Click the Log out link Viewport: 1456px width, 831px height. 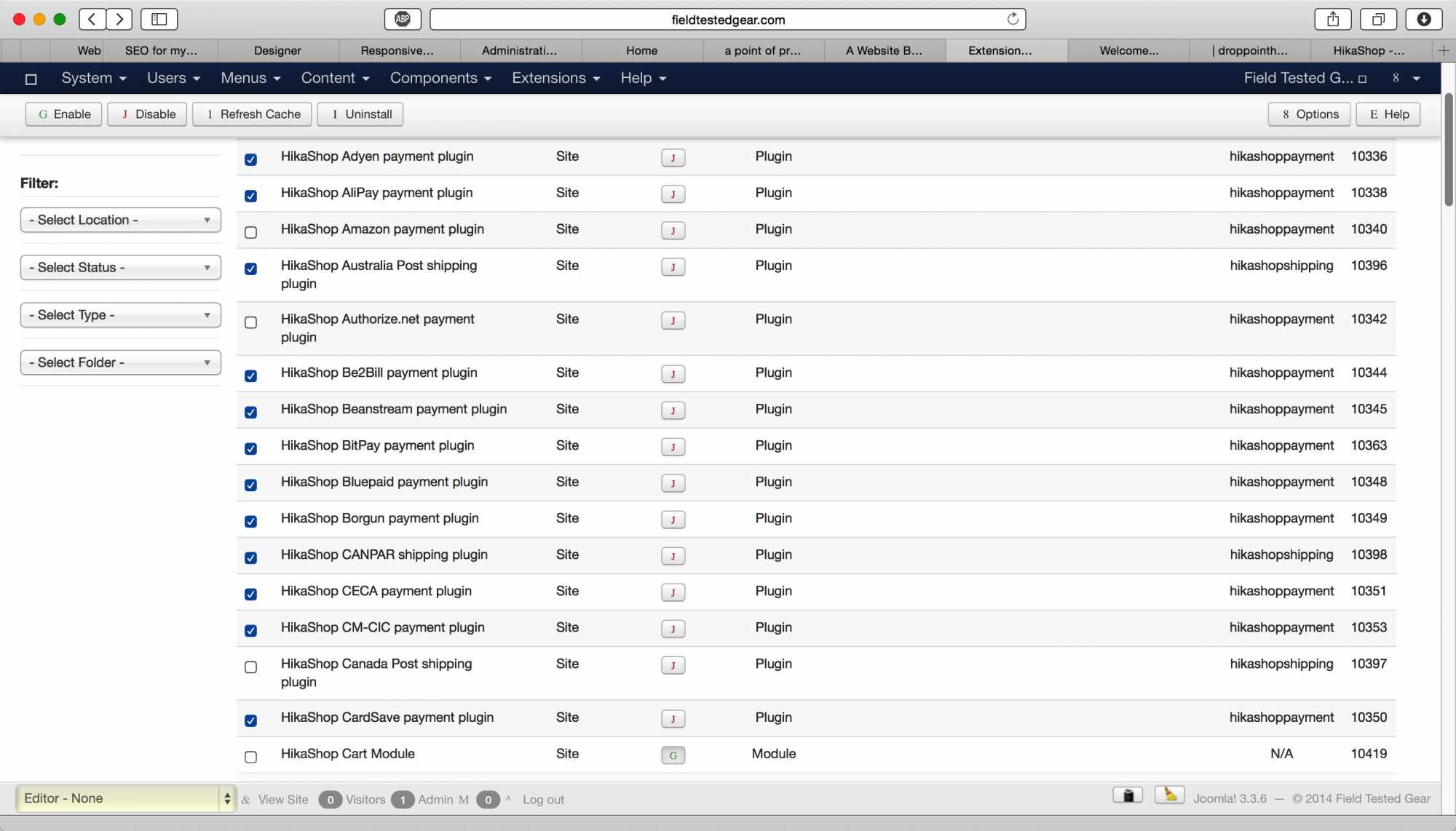click(x=543, y=800)
